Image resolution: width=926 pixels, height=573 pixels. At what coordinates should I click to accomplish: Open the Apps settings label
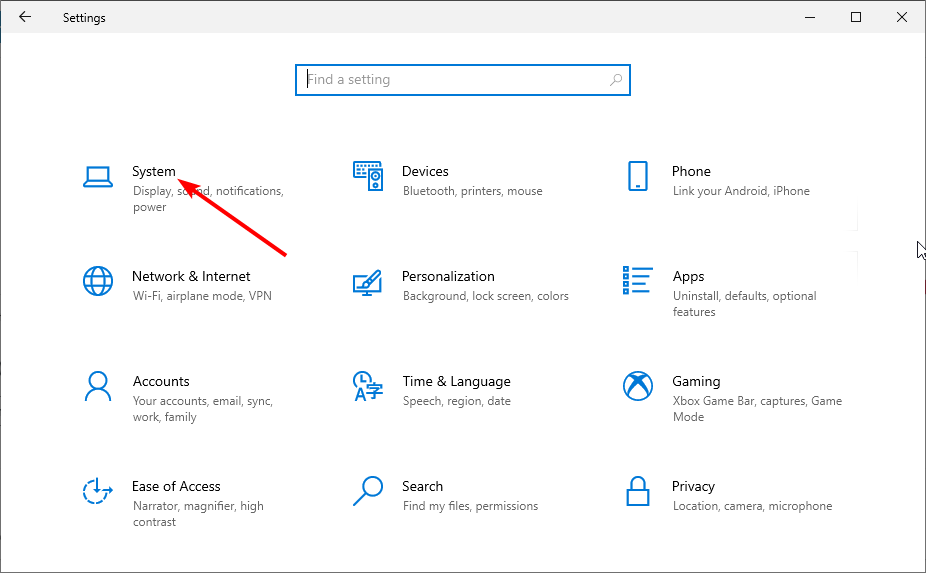pos(688,276)
